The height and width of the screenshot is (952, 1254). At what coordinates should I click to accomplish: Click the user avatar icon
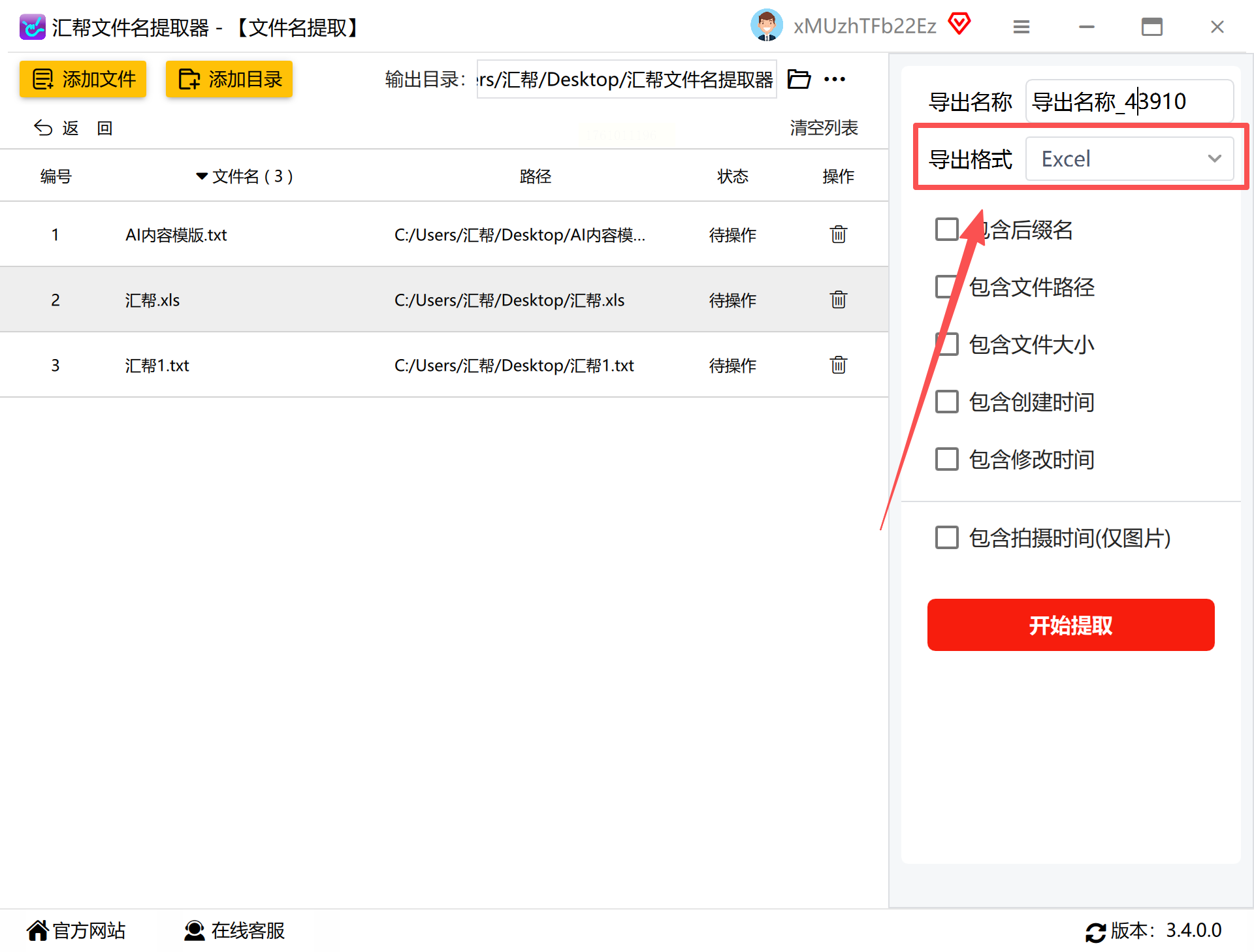click(766, 26)
